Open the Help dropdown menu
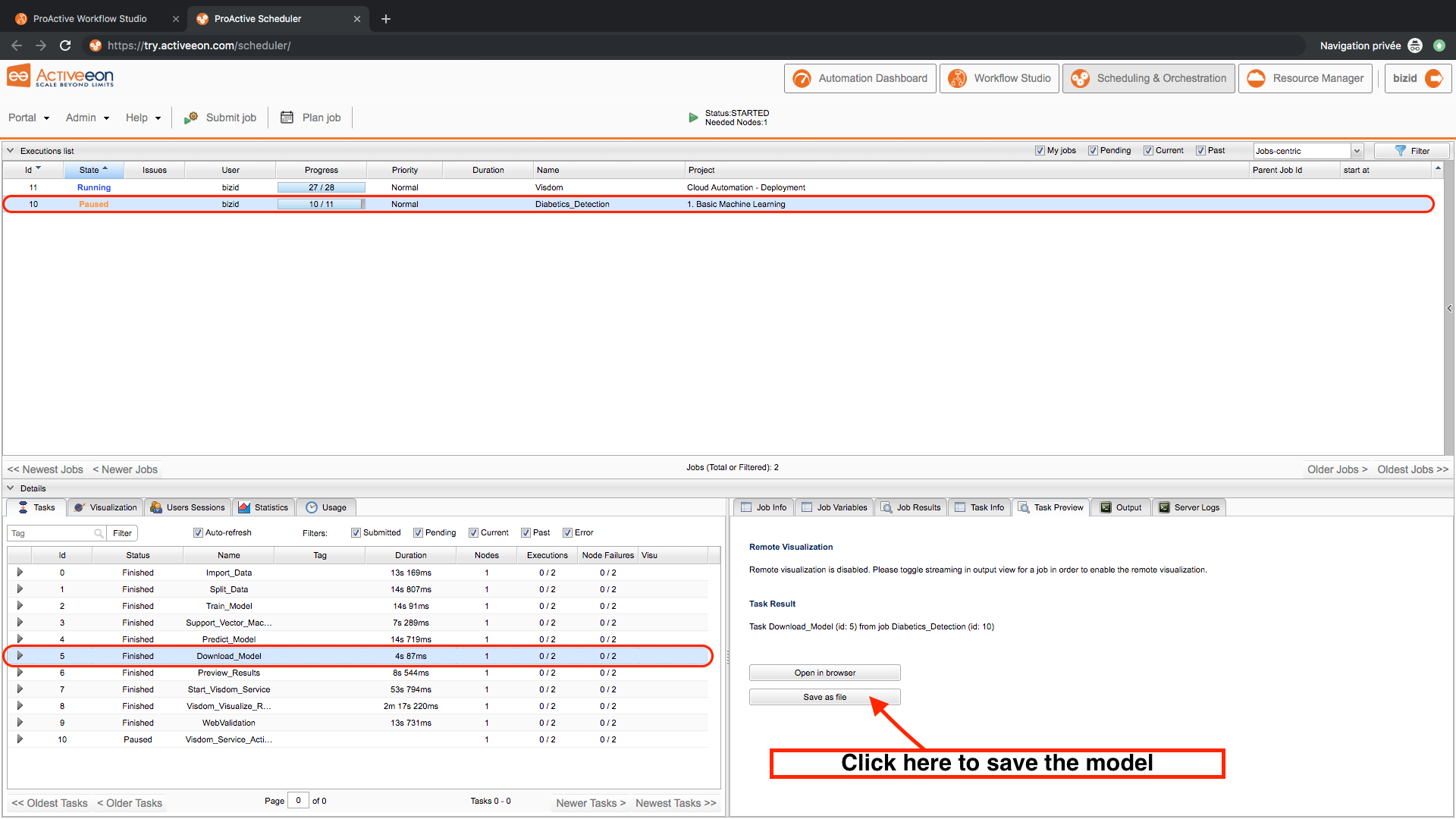The image size is (1456, 819). (143, 118)
